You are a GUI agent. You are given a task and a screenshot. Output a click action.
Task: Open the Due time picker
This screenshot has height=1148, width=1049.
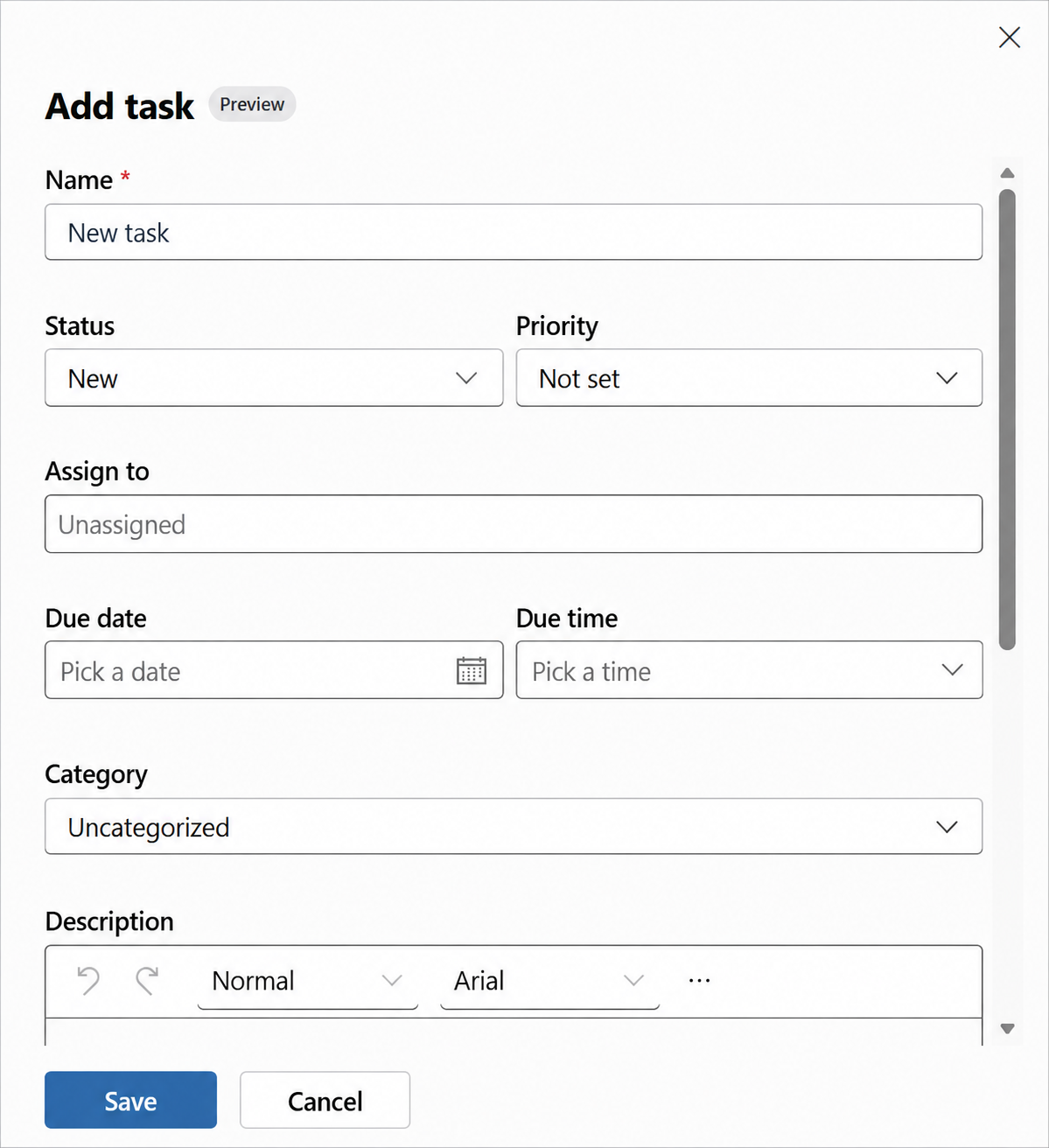click(x=749, y=670)
